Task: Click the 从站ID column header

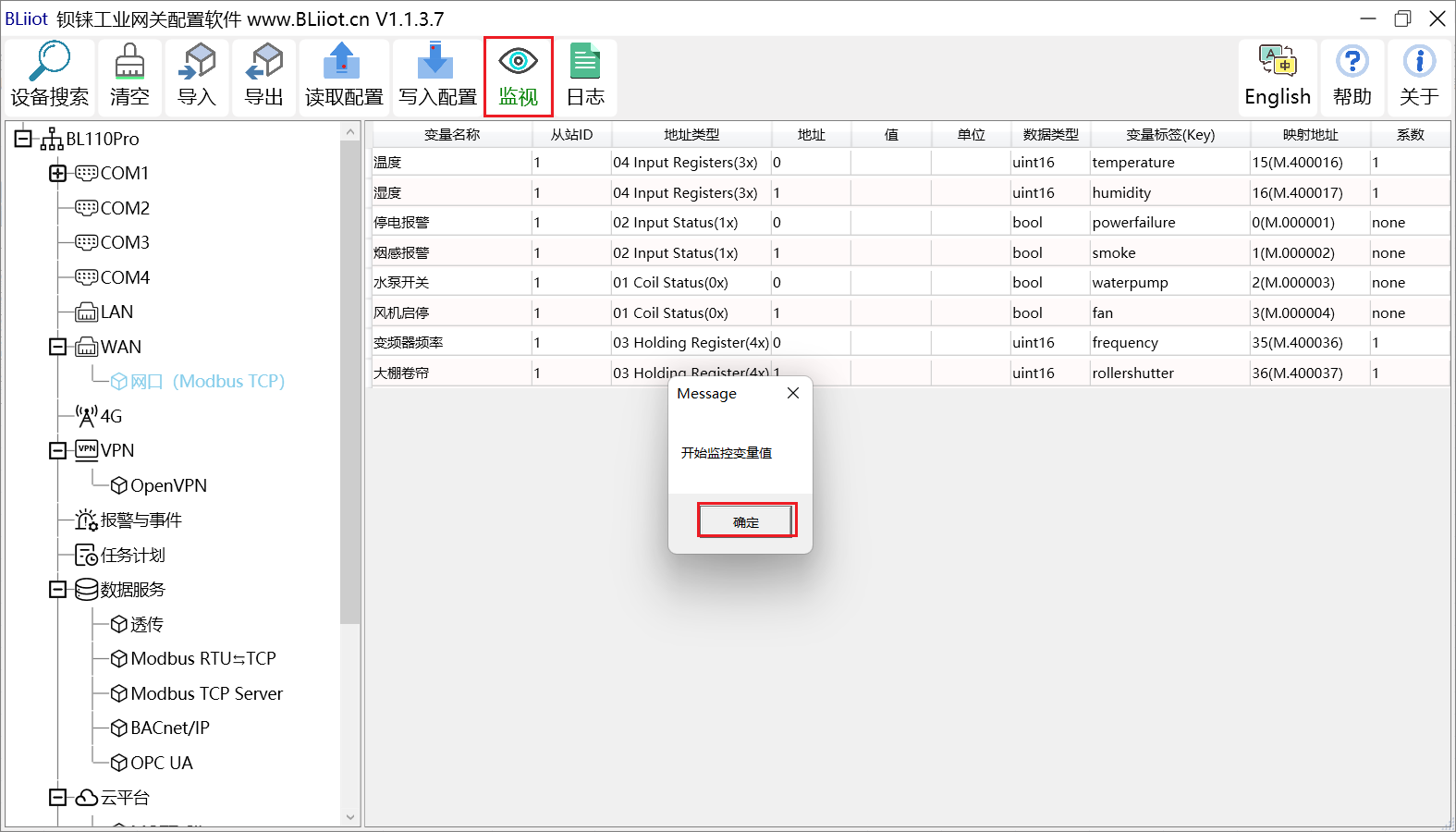Action: [x=571, y=134]
